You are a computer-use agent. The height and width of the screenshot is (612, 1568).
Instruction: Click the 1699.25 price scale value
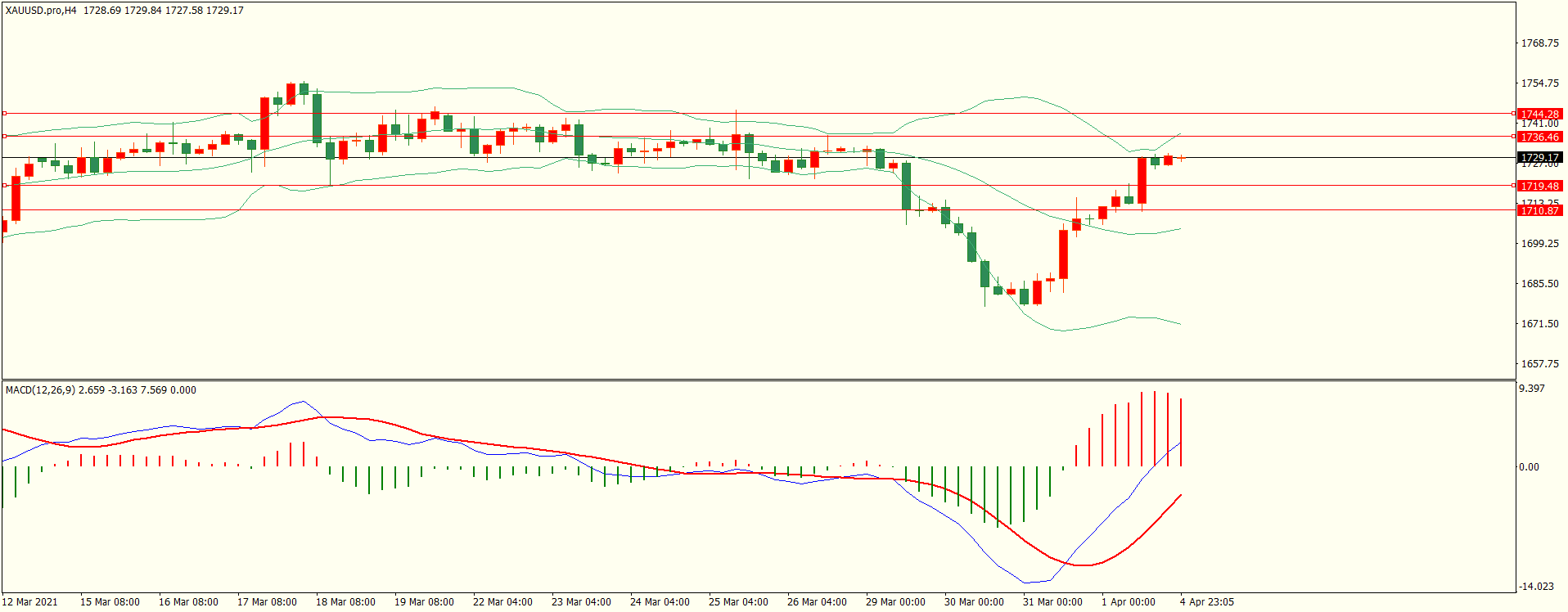1539,244
